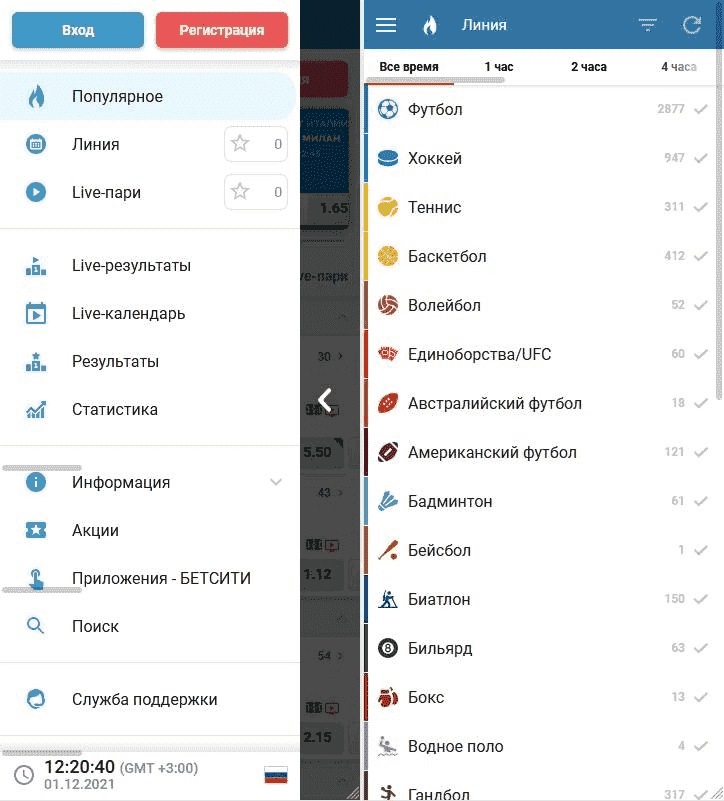Open Популярное in the side menu
724x801 pixels.
[x=148, y=97]
